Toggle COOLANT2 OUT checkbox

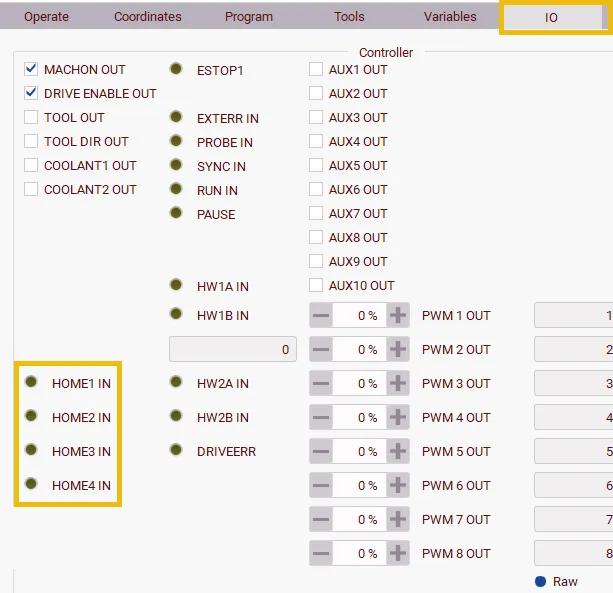point(31,189)
